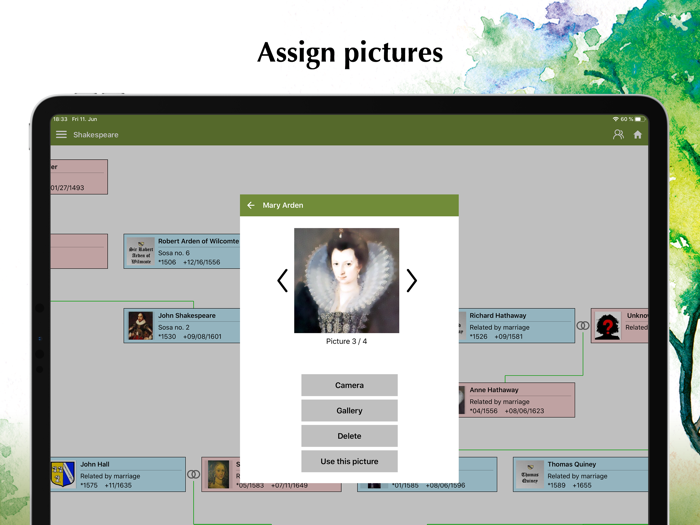The width and height of the screenshot is (700, 525).
Task: Open the Anne Hathaway name
Action: point(494,390)
